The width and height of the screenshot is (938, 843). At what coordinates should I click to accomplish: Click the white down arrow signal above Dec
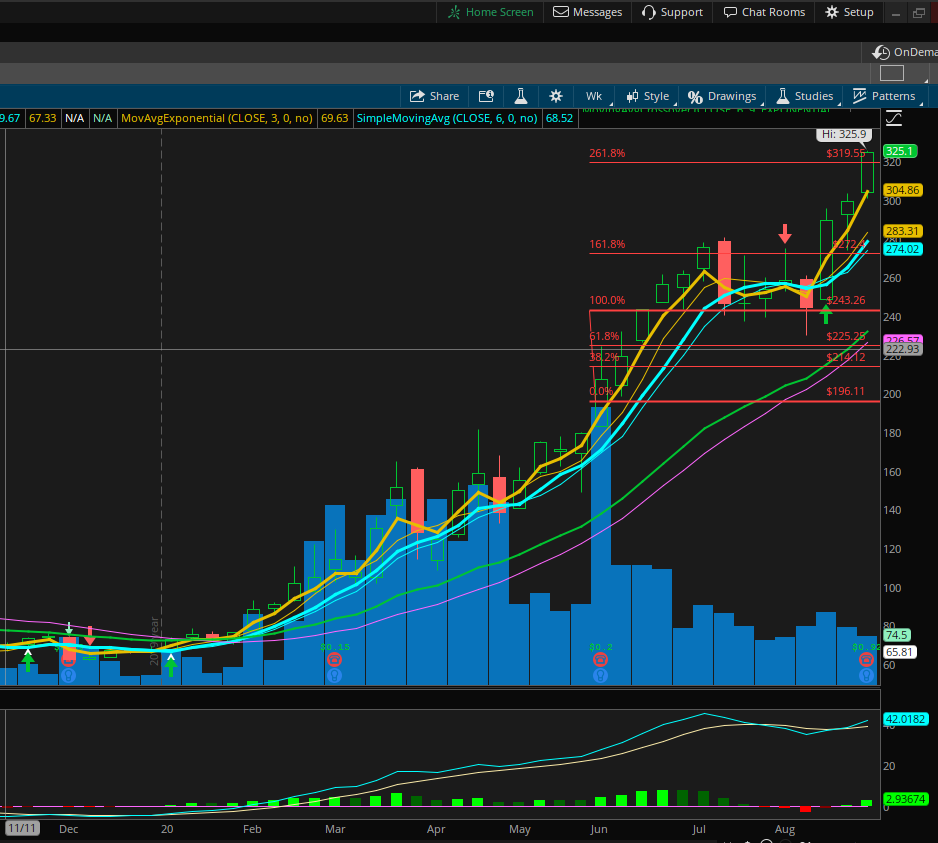(69, 628)
